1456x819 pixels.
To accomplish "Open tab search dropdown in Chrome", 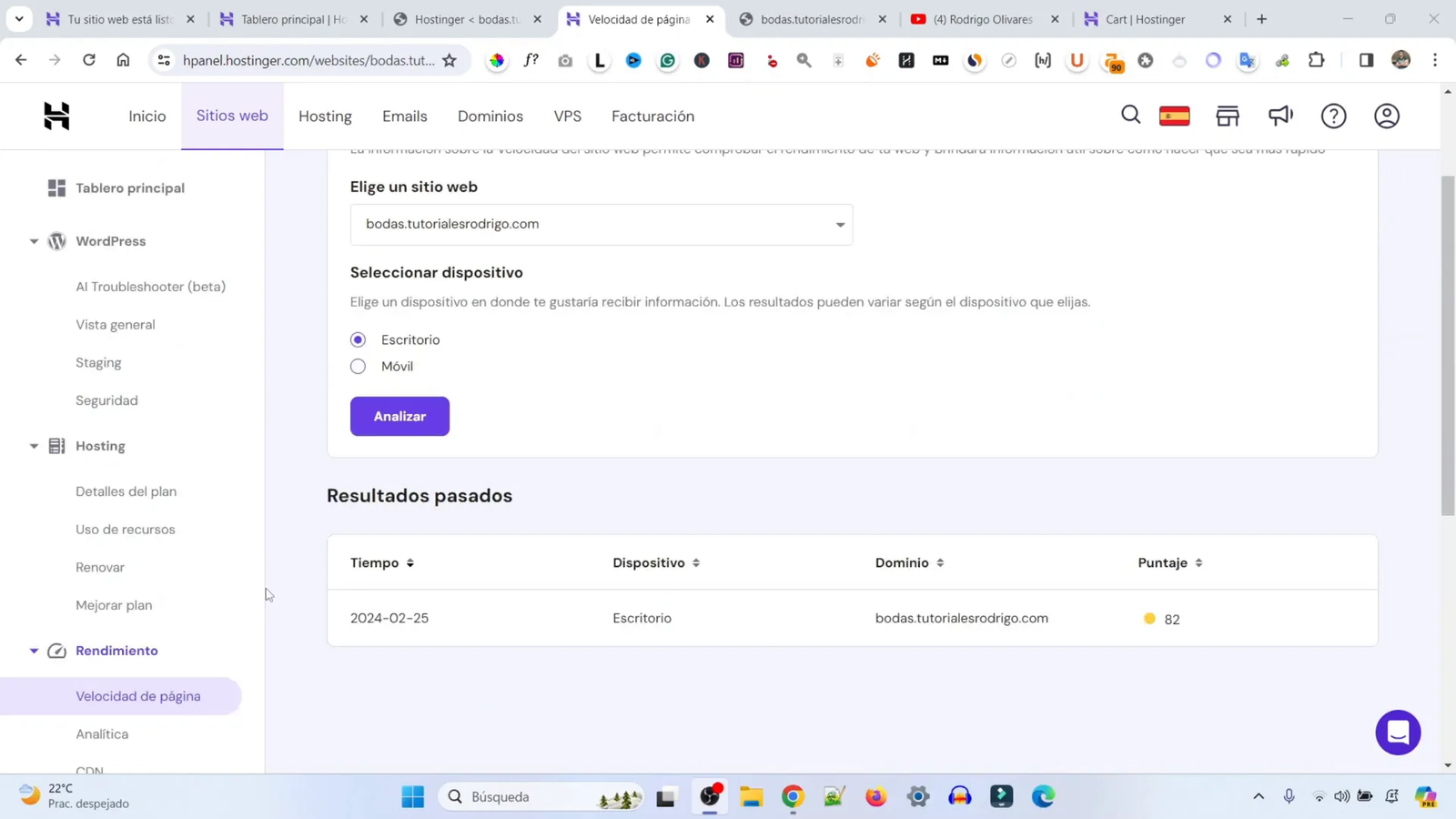I will pyautogui.click(x=19, y=18).
